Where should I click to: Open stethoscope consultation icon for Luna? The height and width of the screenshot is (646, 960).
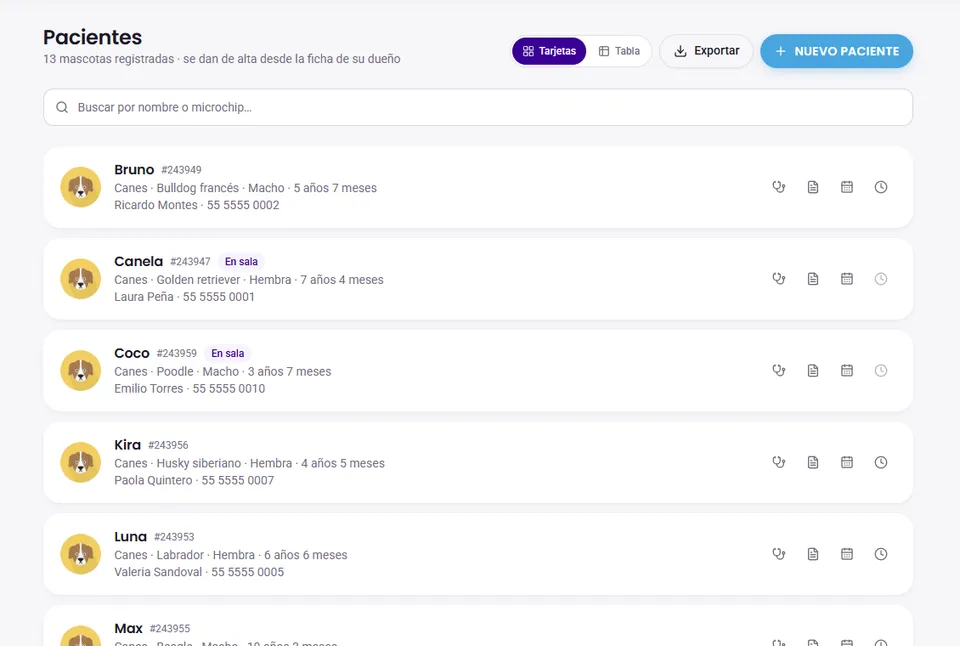778,554
